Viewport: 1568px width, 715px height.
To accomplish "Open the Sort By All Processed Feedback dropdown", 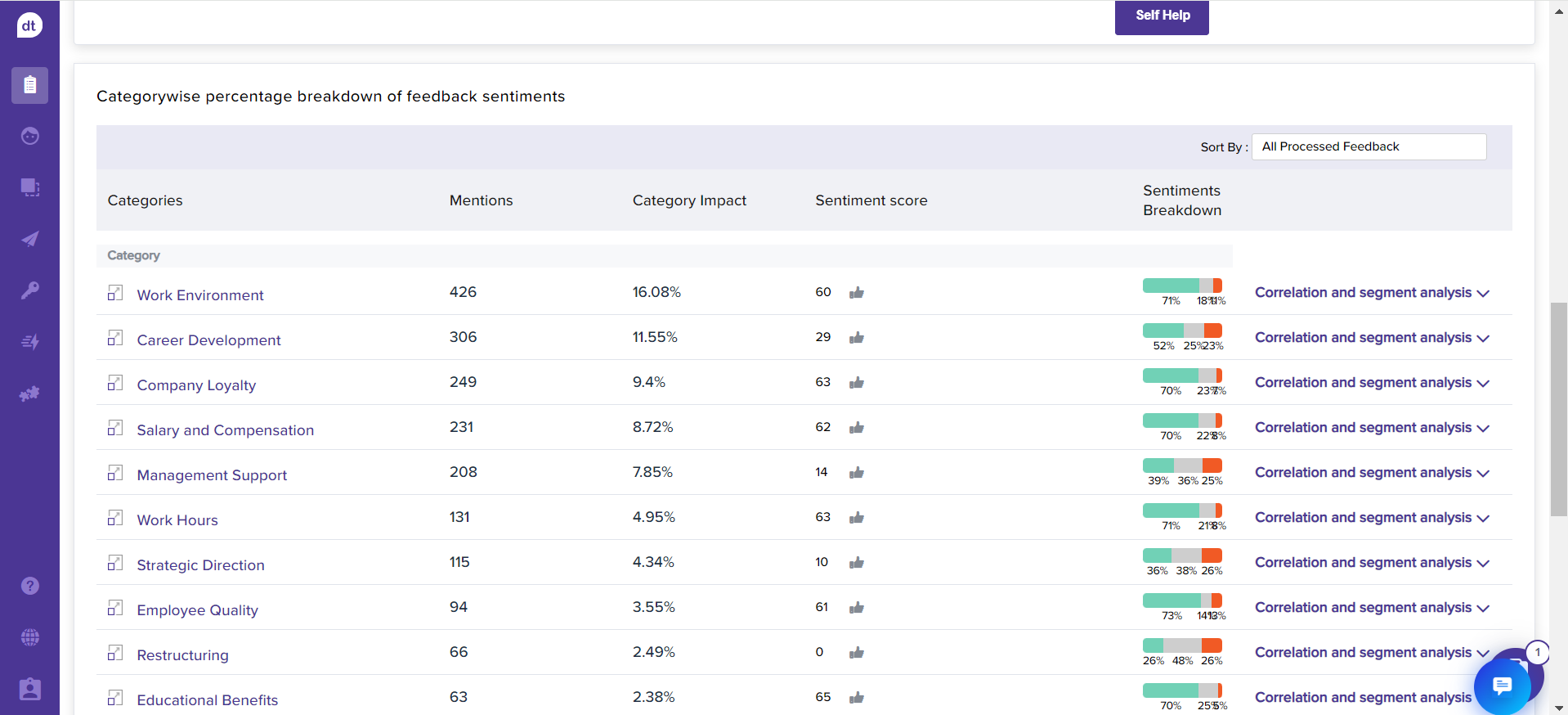I will tap(1369, 146).
